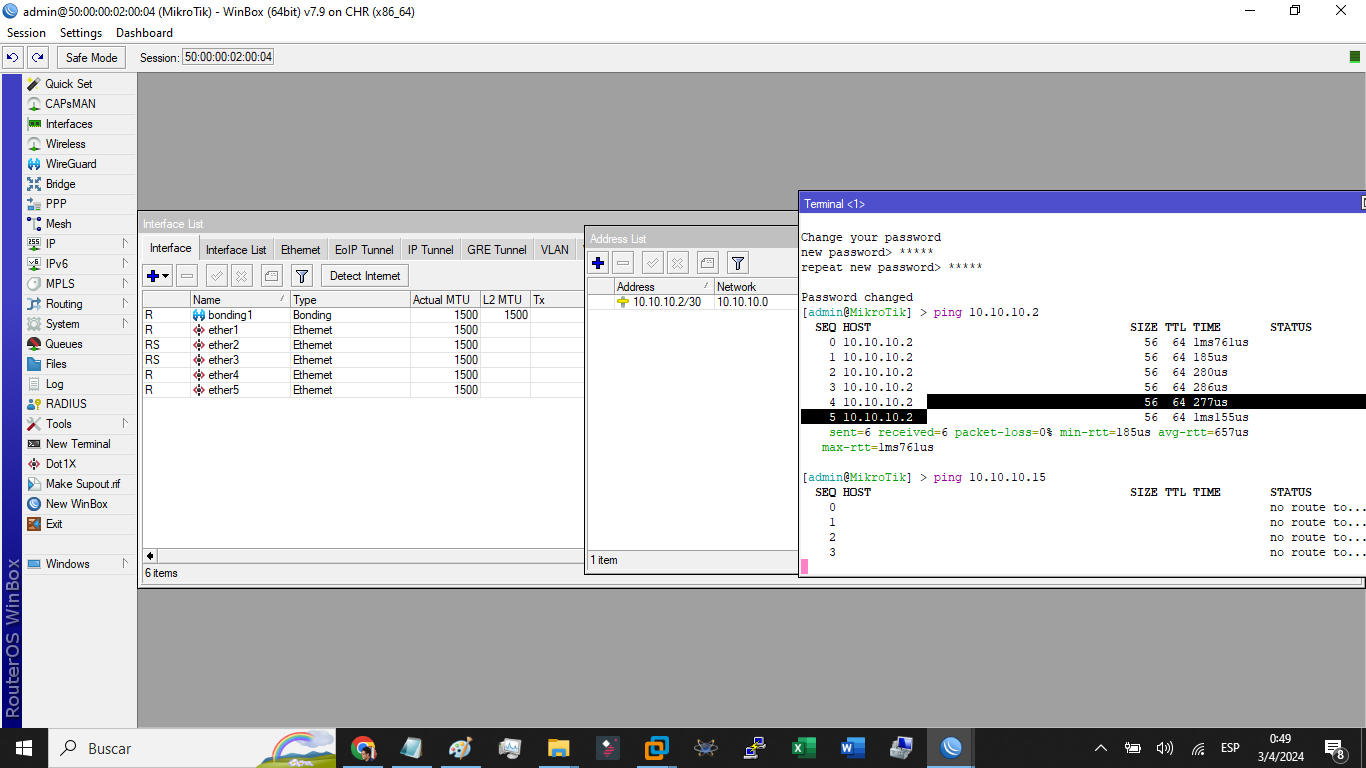Sort by Address column header in Address List

(663, 287)
